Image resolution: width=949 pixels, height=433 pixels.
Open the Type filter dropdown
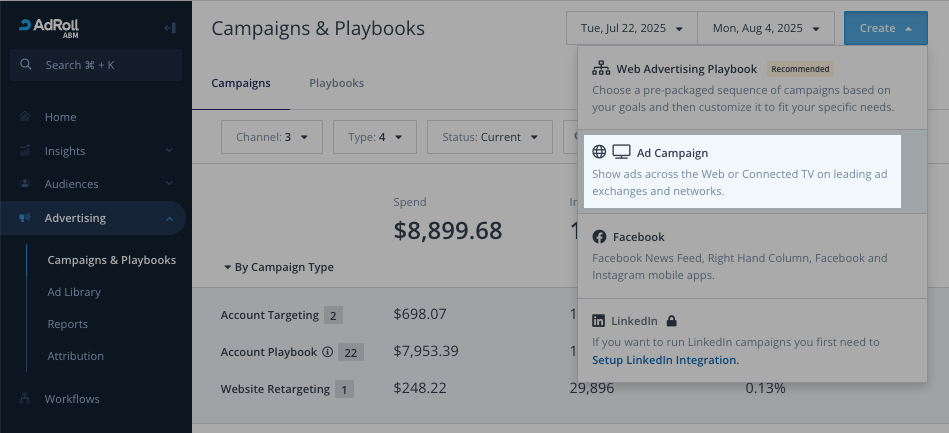pyautogui.click(x=375, y=137)
